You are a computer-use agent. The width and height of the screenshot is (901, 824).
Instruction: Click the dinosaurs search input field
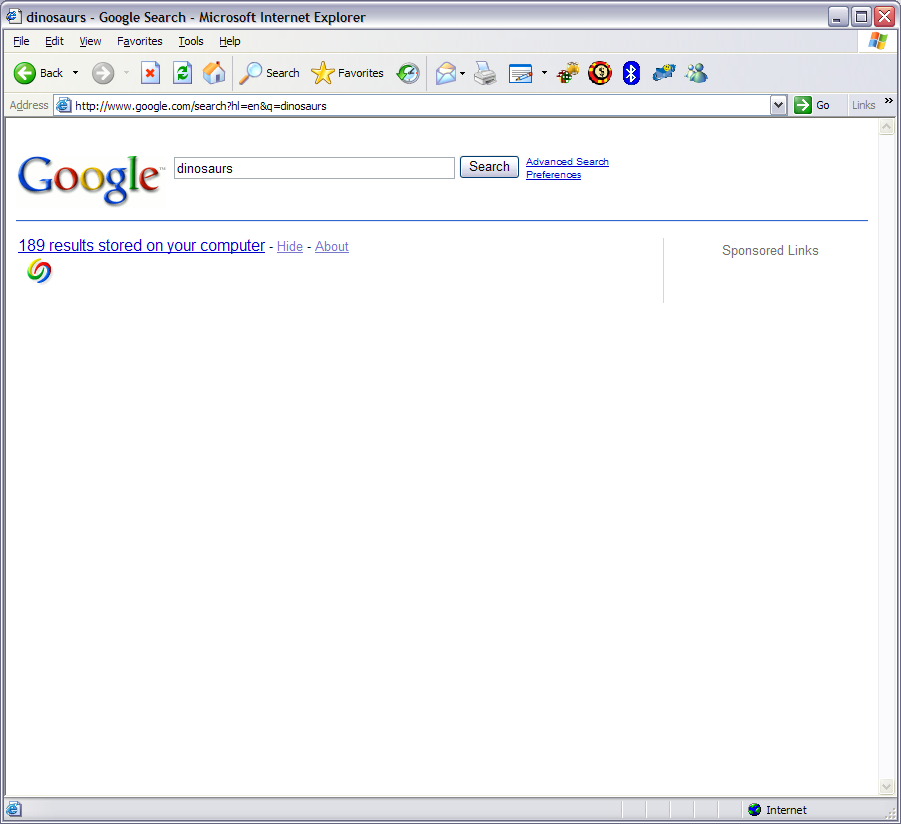tap(314, 168)
